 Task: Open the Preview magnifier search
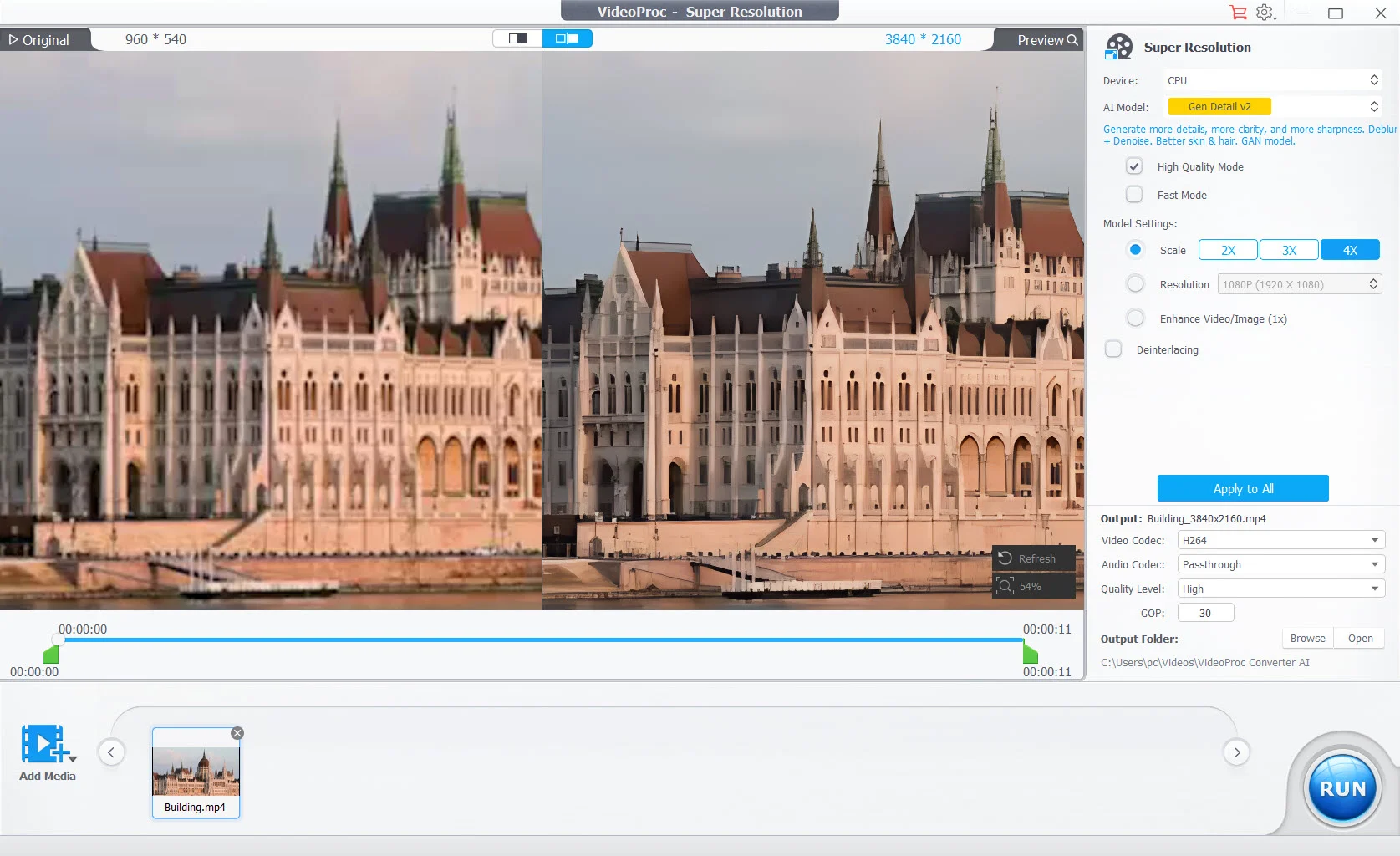point(1072,39)
